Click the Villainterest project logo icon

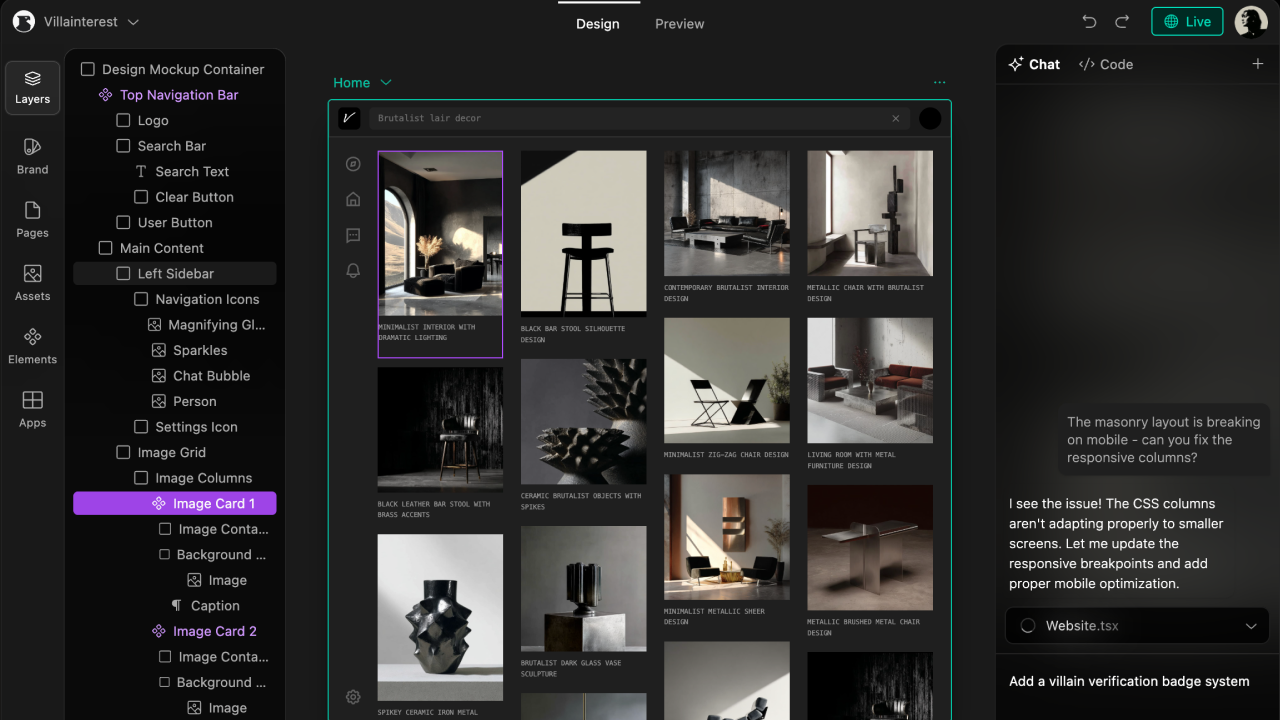click(23, 22)
